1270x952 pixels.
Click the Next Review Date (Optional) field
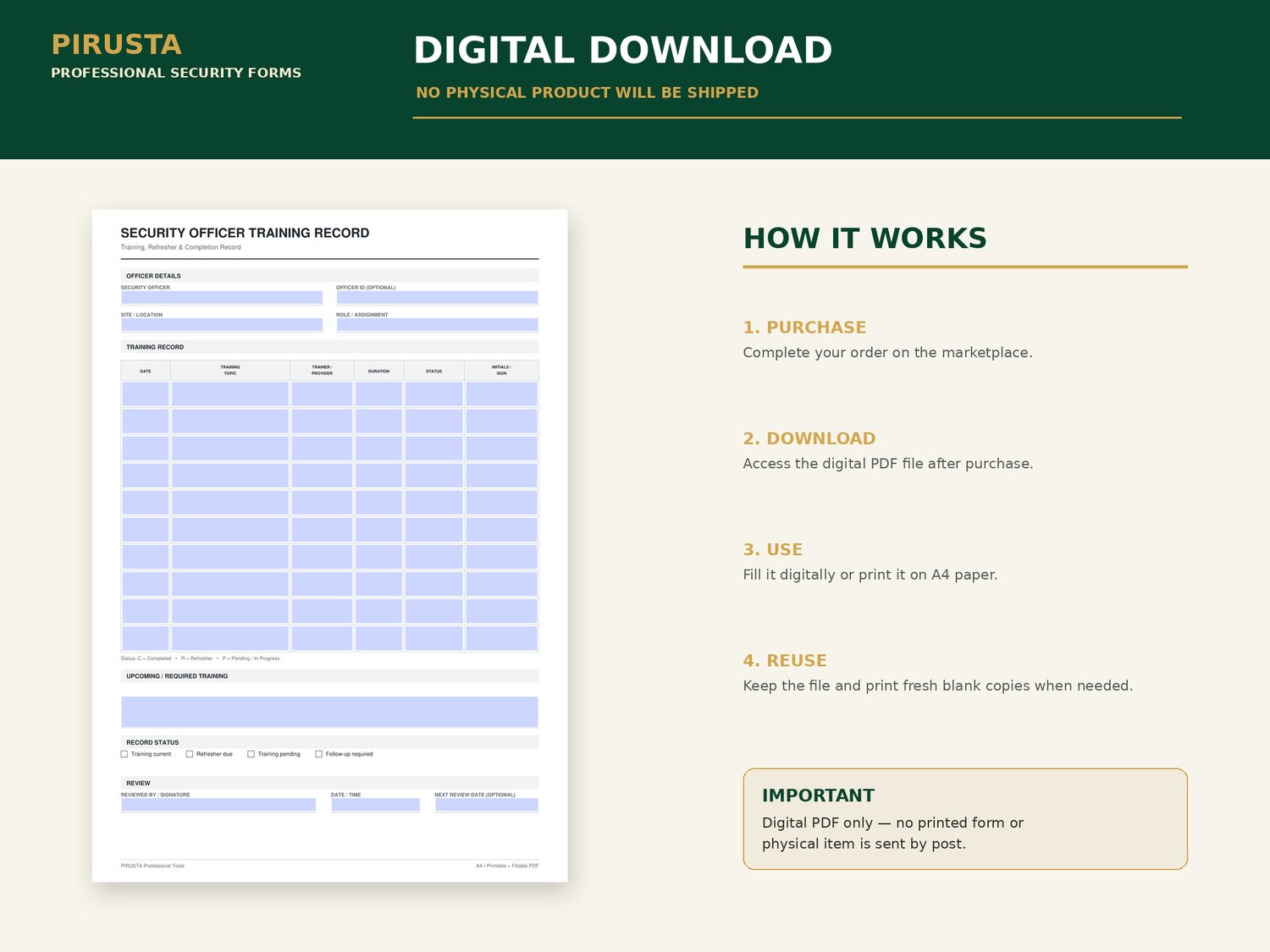(x=487, y=805)
